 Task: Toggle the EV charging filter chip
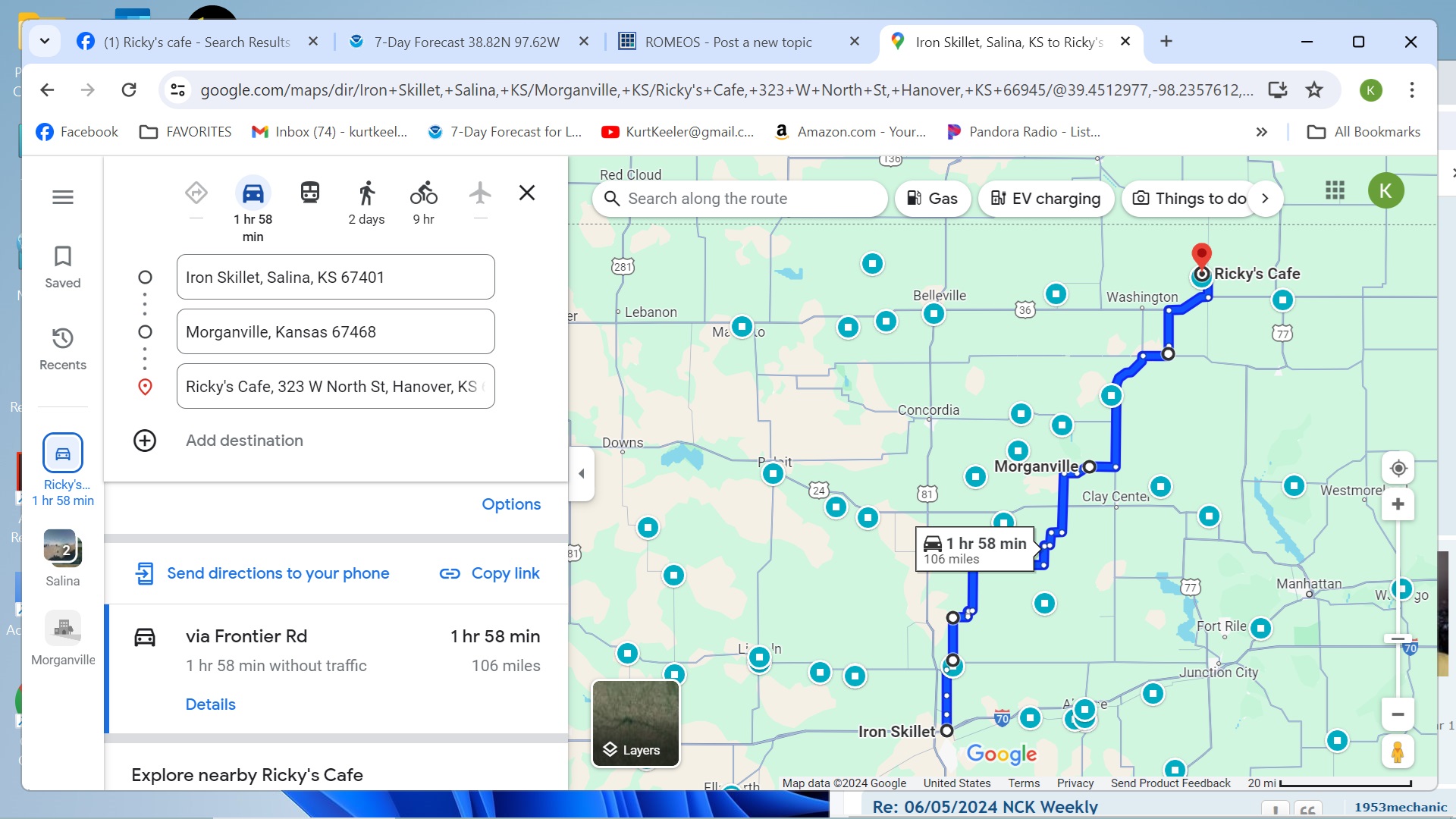(x=1045, y=199)
